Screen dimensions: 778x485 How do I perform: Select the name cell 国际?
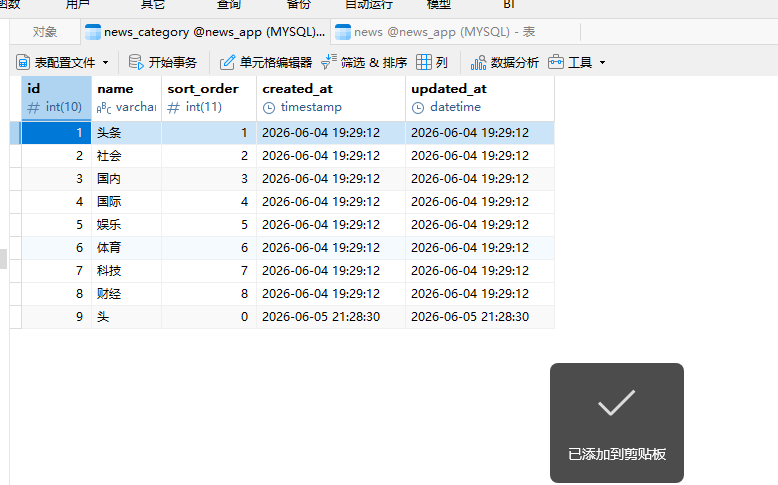127,202
